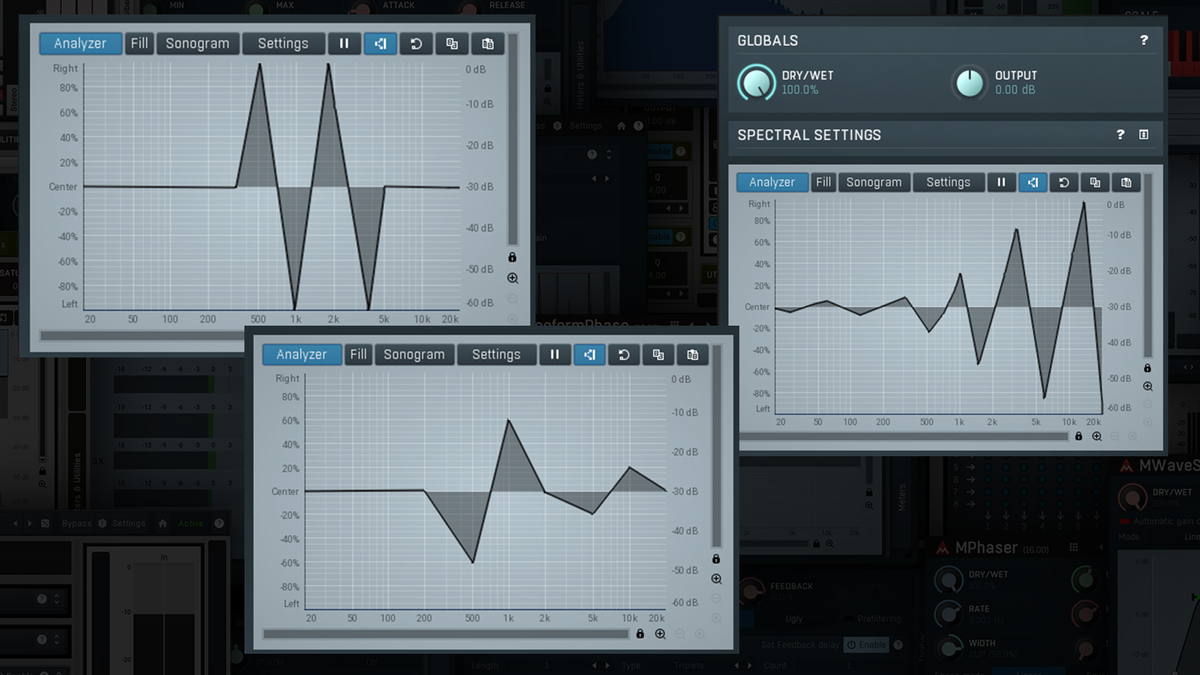Switch to the Sonogram tab in the middle editor
Image resolution: width=1200 pixels, height=675 pixels.
click(x=414, y=354)
